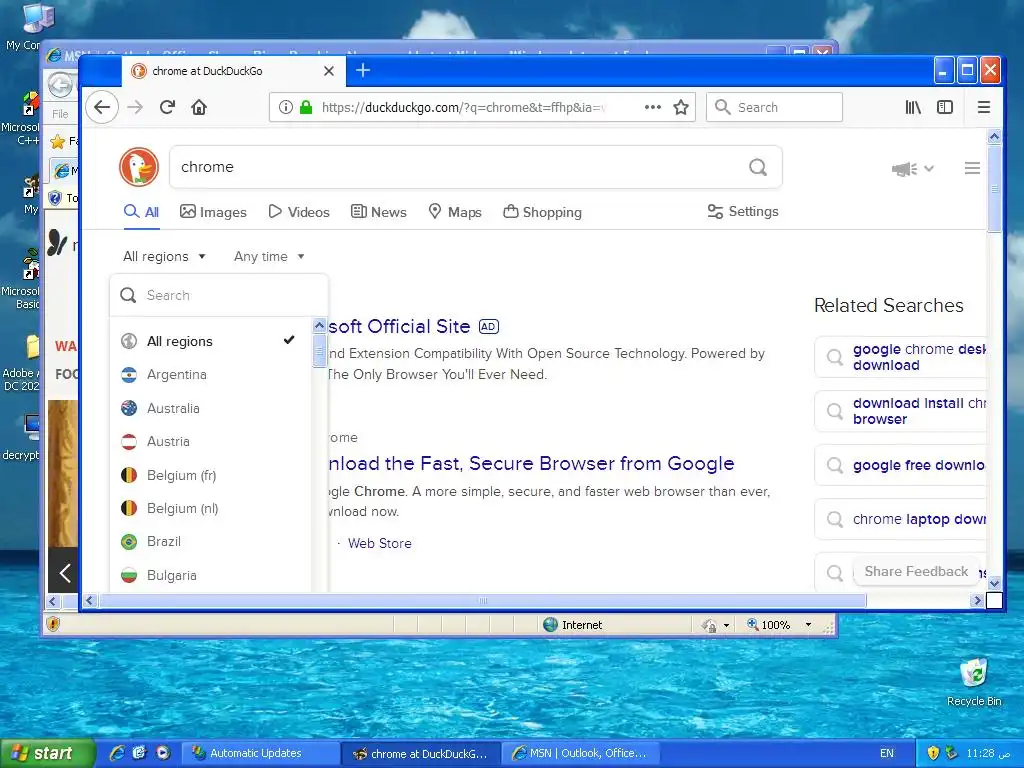
Task: Click IE carousel previous arrow
Action: tap(64, 573)
